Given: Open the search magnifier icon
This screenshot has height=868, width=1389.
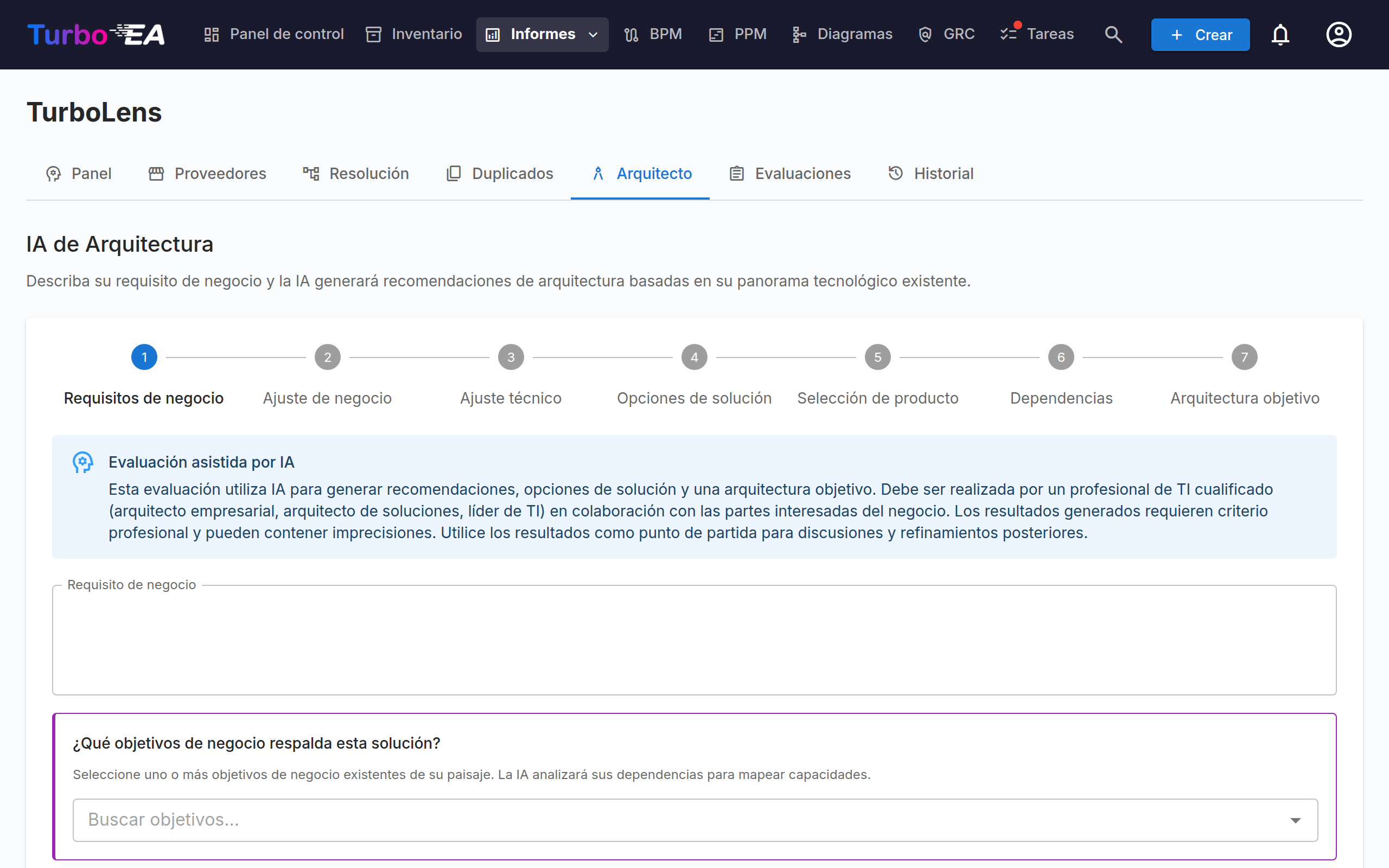Looking at the screenshot, I should pos(1113,34).
